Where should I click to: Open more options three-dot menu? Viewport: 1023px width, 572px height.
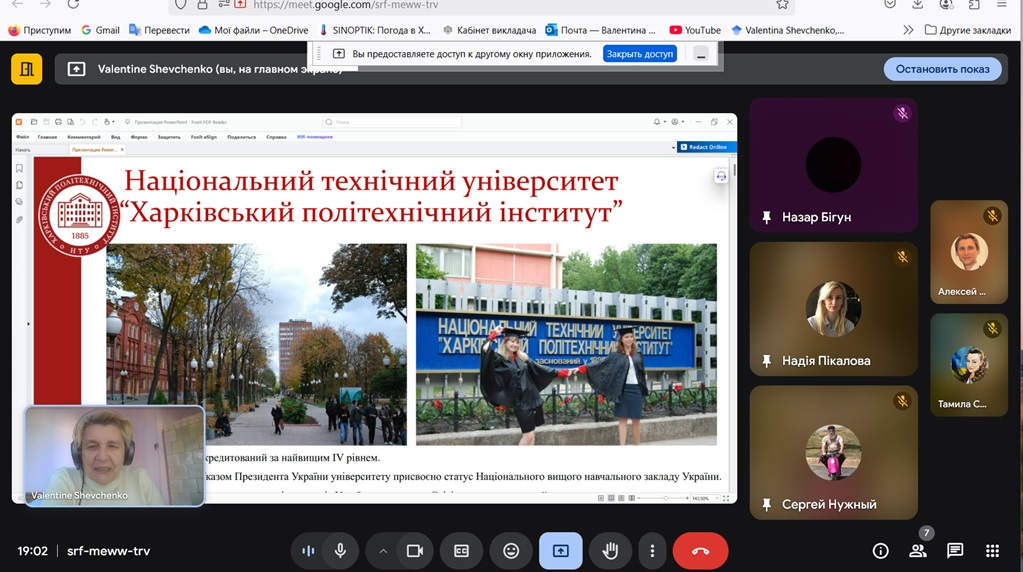pos(652,551)
